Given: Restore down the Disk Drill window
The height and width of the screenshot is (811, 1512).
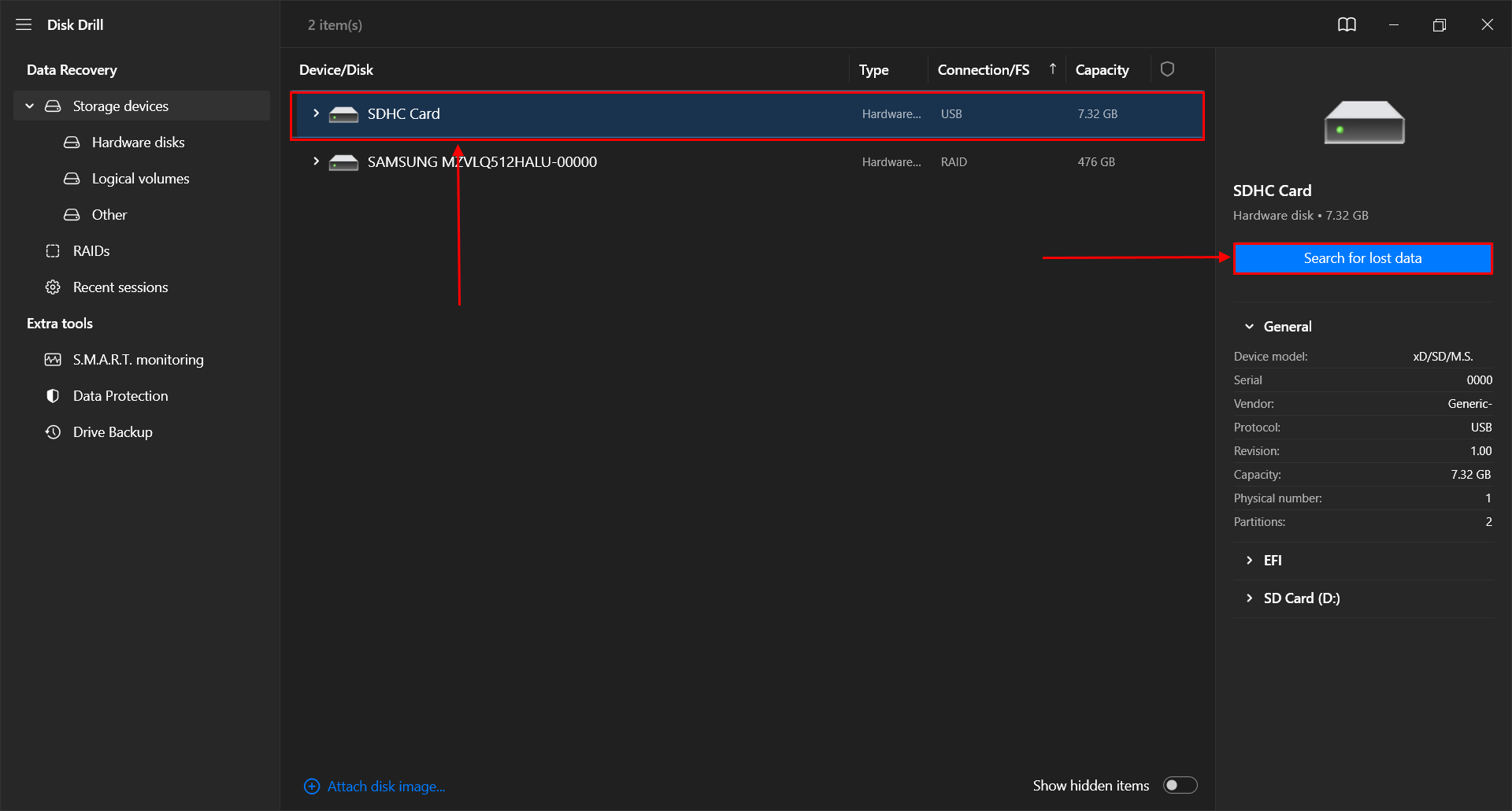Looking at the screenshot, I should point(1439,24).
